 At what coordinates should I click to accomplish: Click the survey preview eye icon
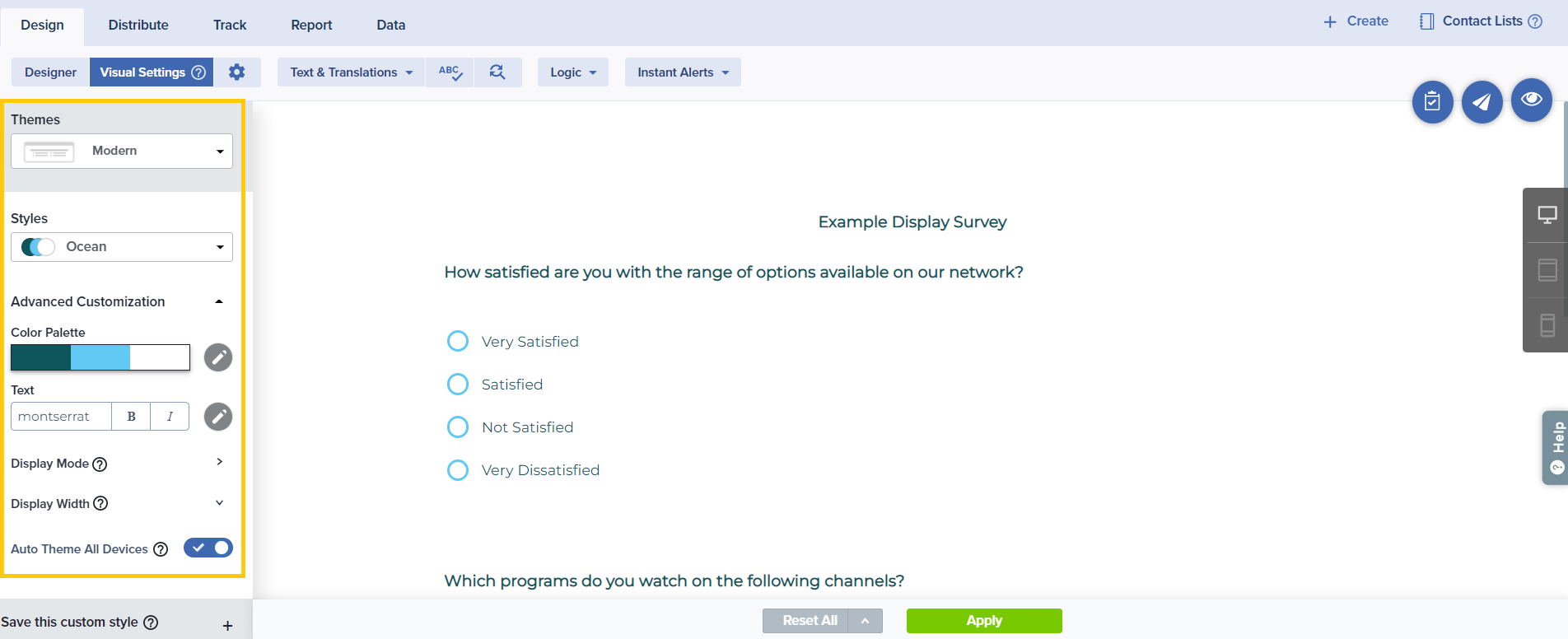pyautogui.click(x=1531, y=100)
